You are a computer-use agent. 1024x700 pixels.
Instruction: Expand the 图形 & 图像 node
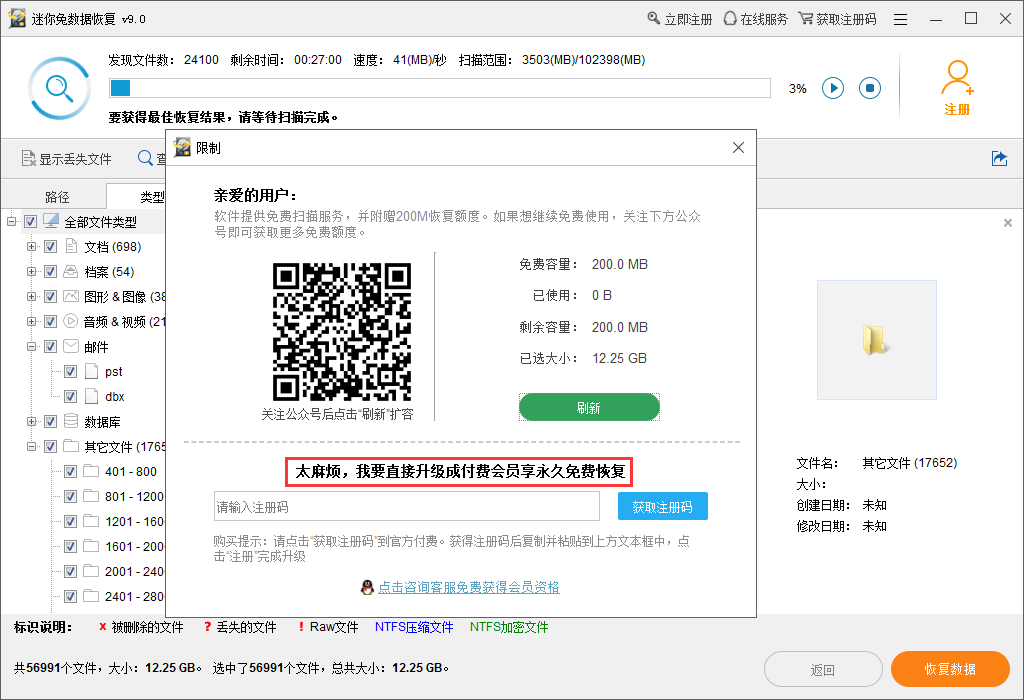pyautogui.click(x=31, y=296)
